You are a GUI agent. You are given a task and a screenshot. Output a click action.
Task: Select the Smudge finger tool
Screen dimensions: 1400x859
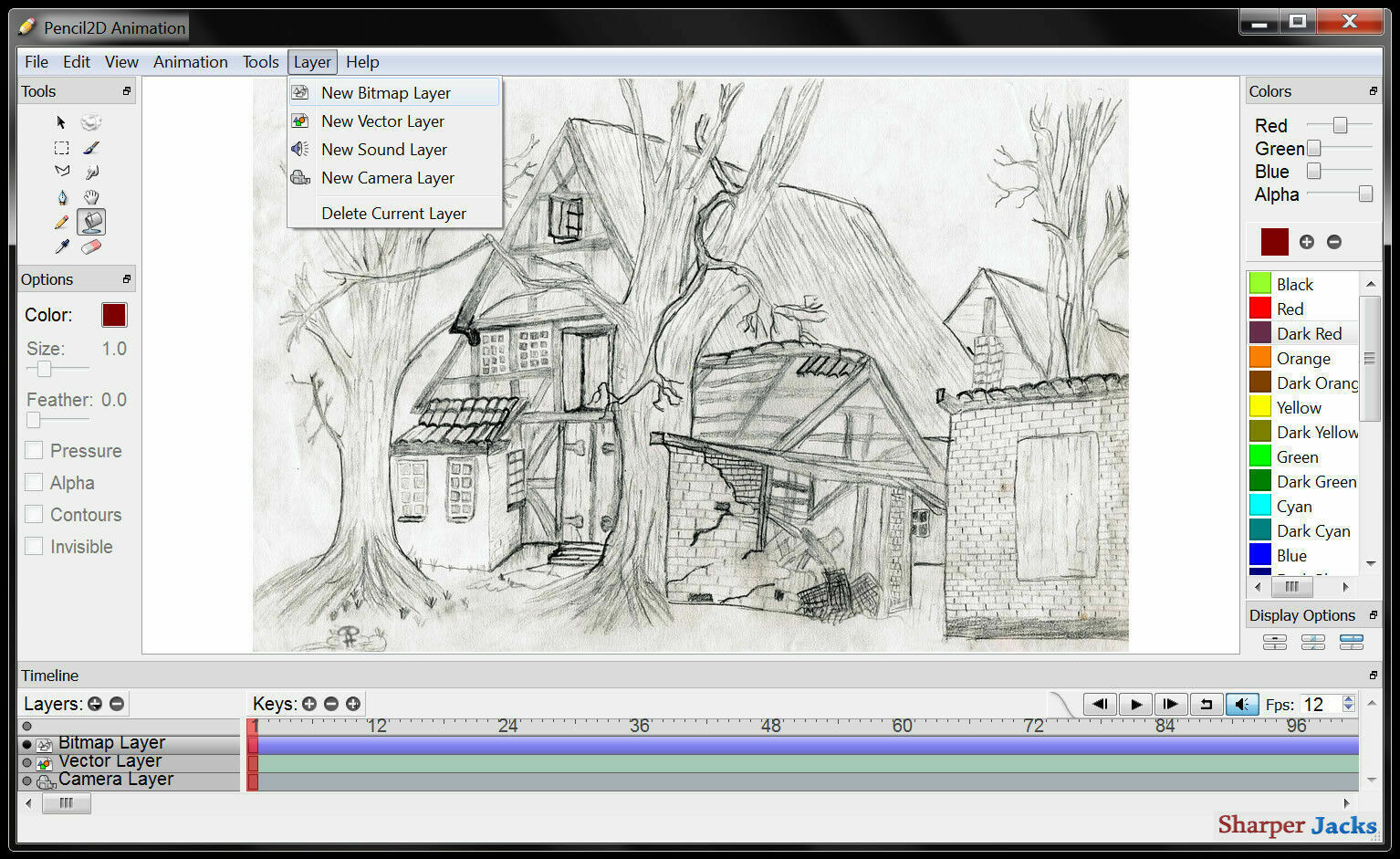[90, 172]
